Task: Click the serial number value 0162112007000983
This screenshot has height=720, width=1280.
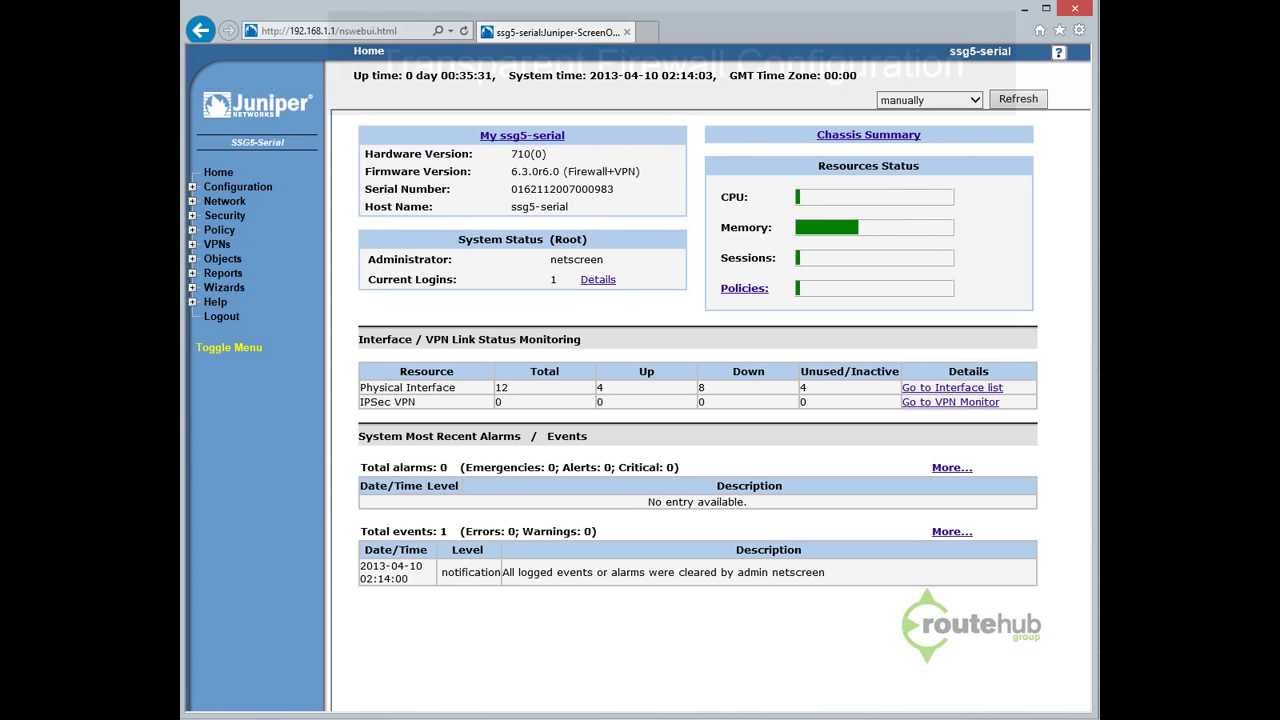Action: (x=562, y=189)
